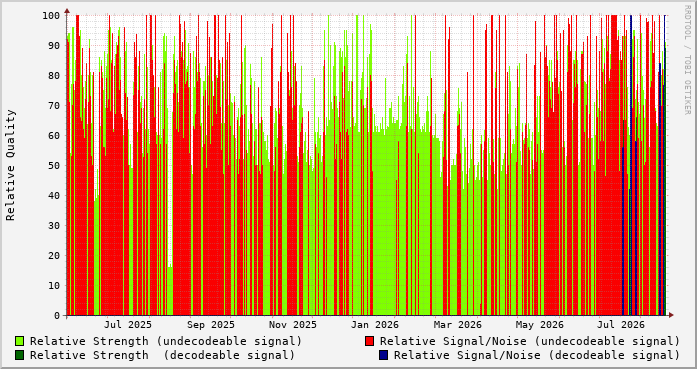Viewport: 697px width, 369px height.
Task: Click the dark green decodeable strength swatch
Action: pyautogui.click(x=20, y=355)
